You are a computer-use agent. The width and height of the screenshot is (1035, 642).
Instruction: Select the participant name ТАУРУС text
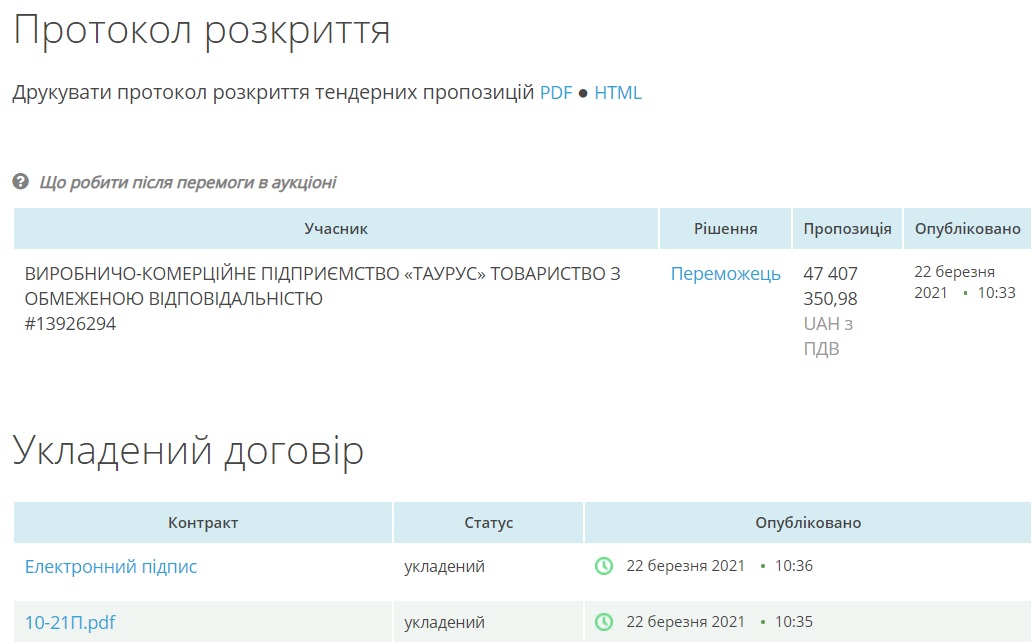(x=323, y=286)
